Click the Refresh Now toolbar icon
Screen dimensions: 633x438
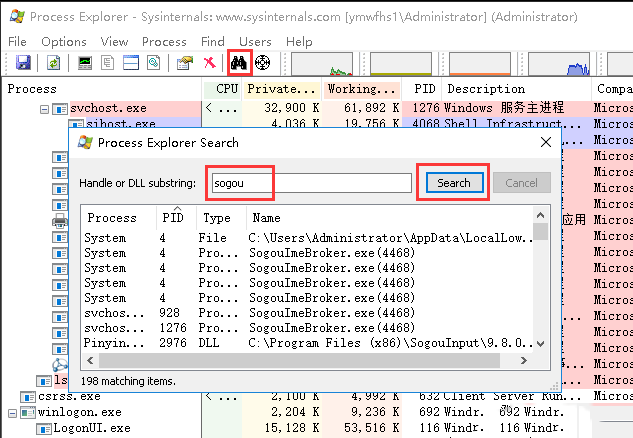point(53,63)
